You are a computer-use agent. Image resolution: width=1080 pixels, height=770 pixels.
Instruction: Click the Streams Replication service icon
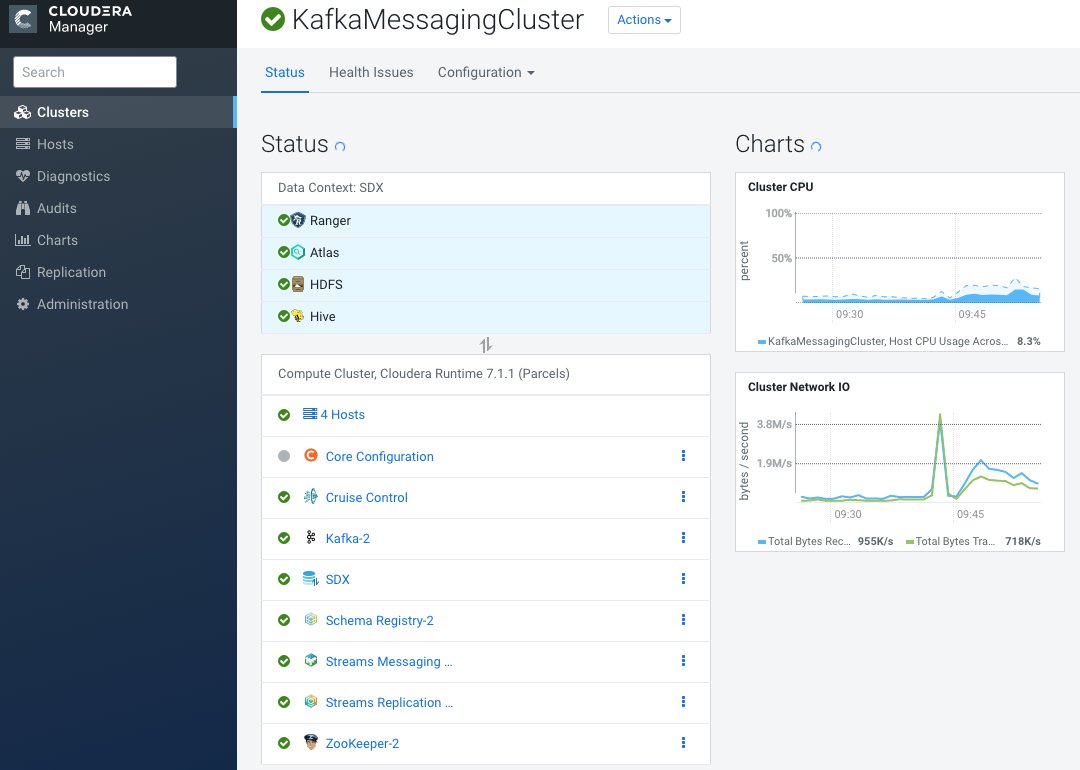point(311,701)
